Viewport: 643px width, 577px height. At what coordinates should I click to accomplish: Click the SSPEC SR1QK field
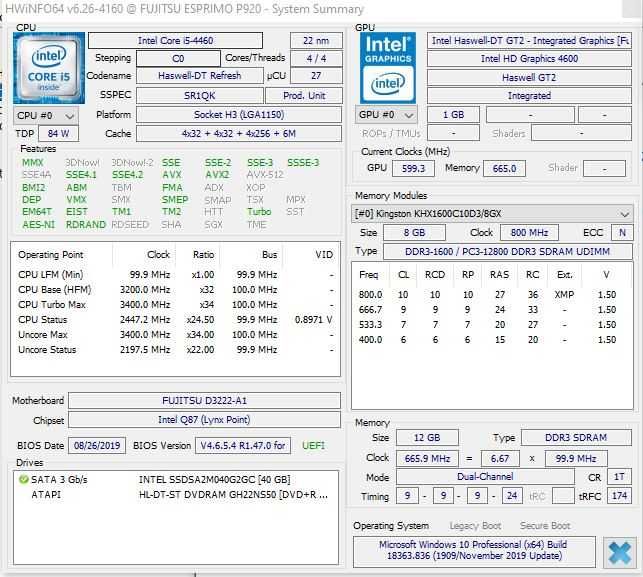click(200, 96)
